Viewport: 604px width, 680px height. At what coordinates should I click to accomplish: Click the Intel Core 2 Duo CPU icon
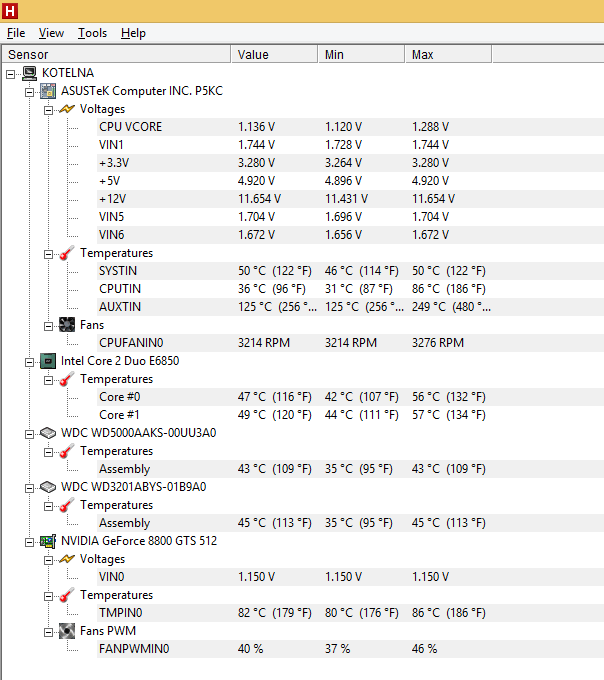coord(48,361)
